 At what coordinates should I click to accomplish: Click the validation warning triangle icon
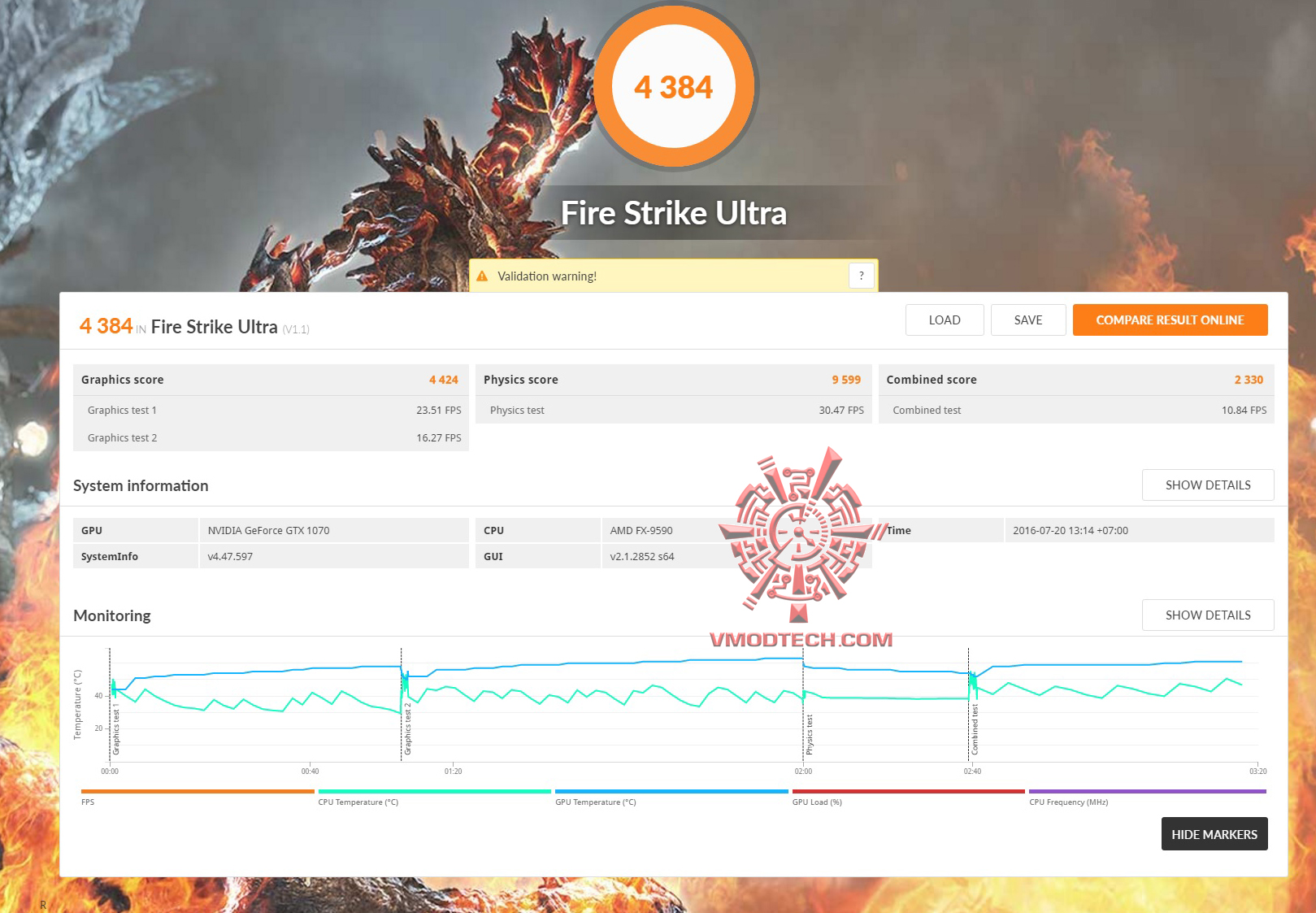(x=482, y=276)
